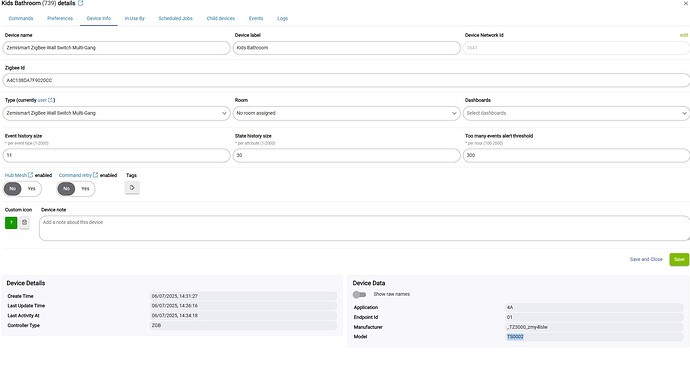Image resolution: width=690 pixels, height=374 pixels.
Task: Click the green Save button
Action: 679,260
